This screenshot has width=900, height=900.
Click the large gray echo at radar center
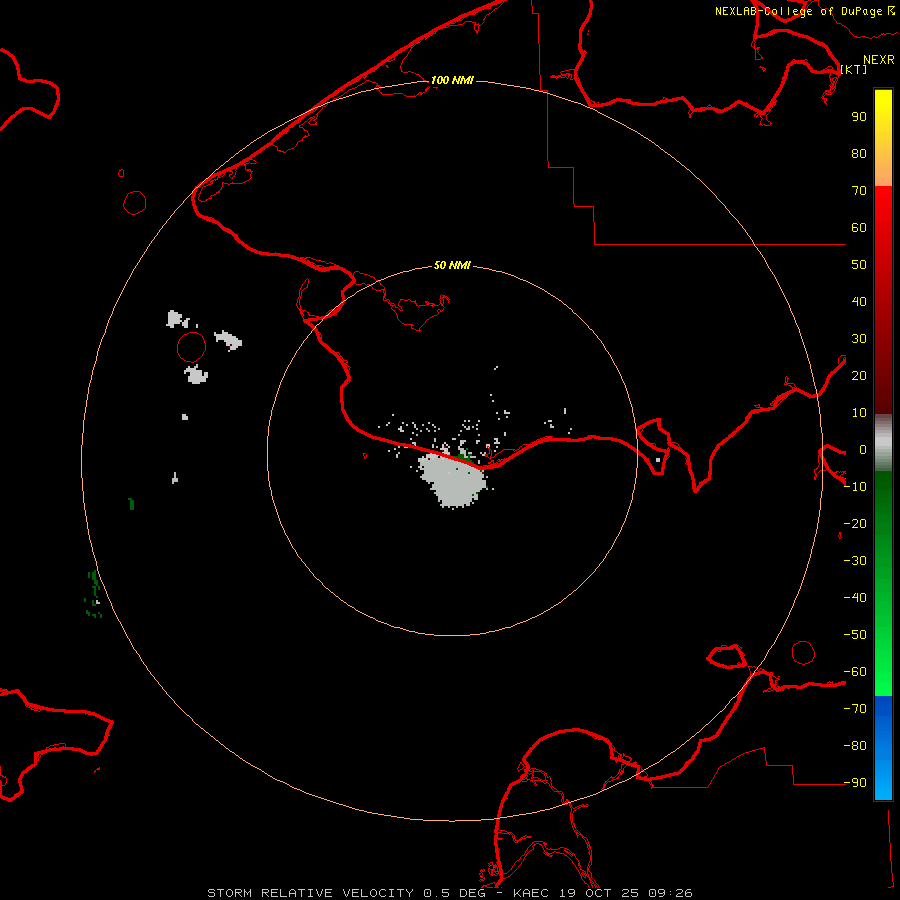click(453, 481)
